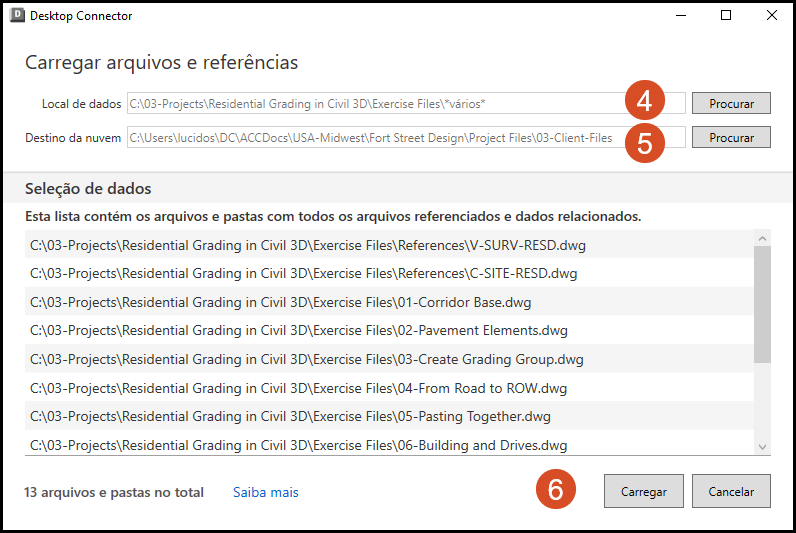Select the 04-From Road to ROW.dwg file

point(299,388)
